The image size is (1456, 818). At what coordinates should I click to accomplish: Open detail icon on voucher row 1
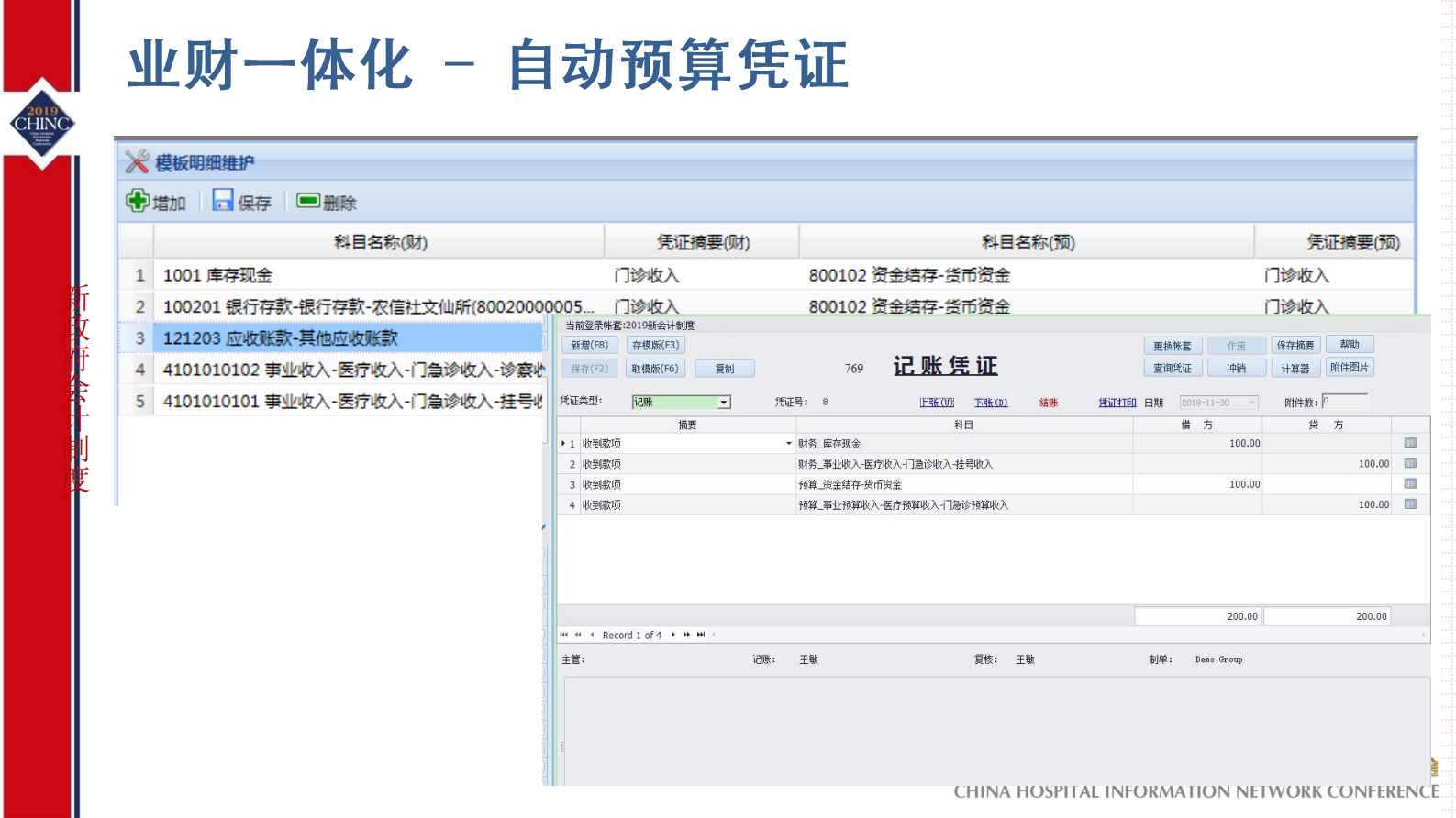point(1410,443)
